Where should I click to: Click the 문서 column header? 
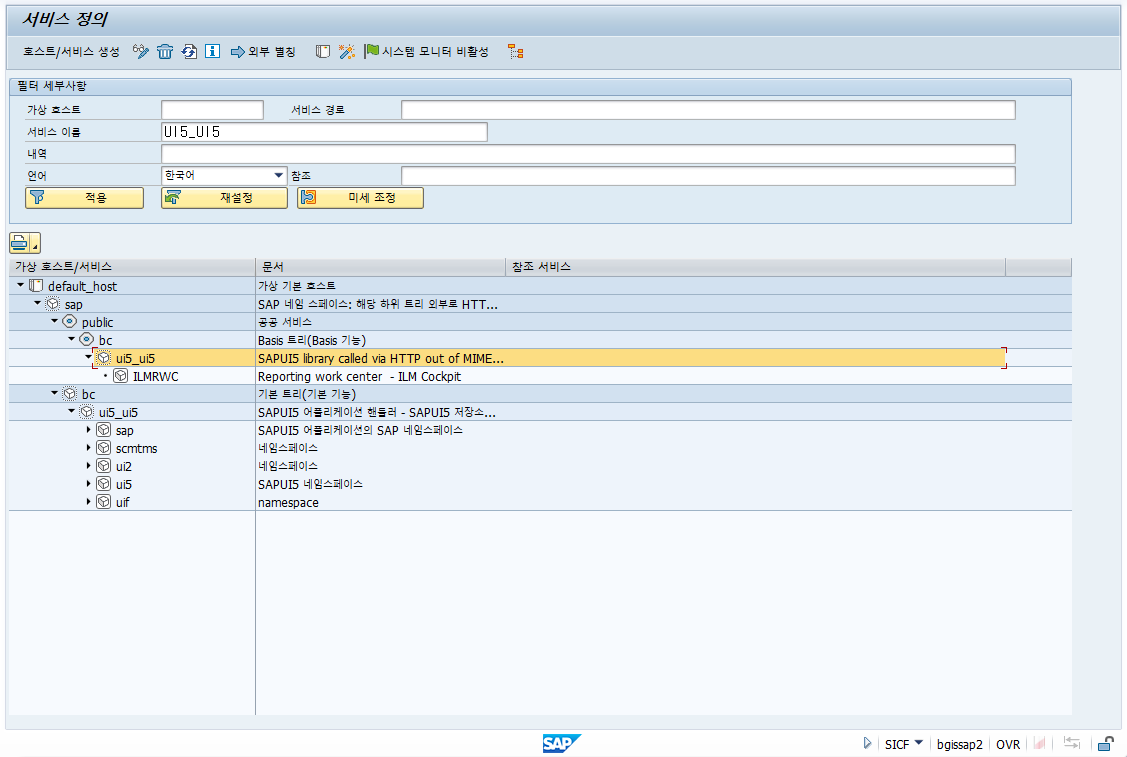pyautogui.click(x=381, y=267)
